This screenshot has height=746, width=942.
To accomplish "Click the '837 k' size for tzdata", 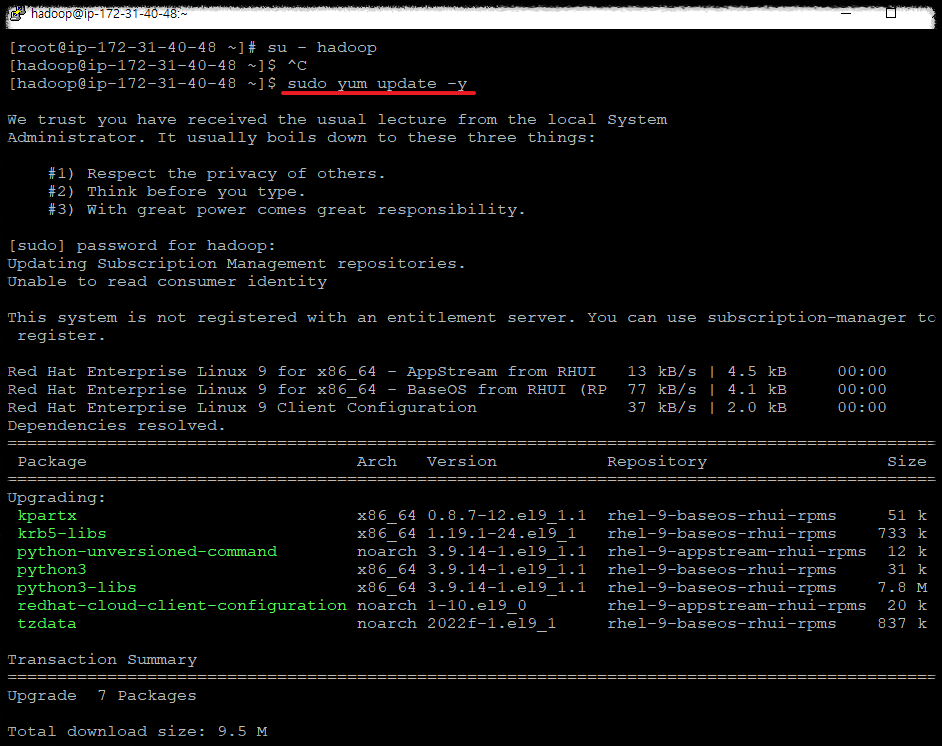I will click(x=902, y=624).
